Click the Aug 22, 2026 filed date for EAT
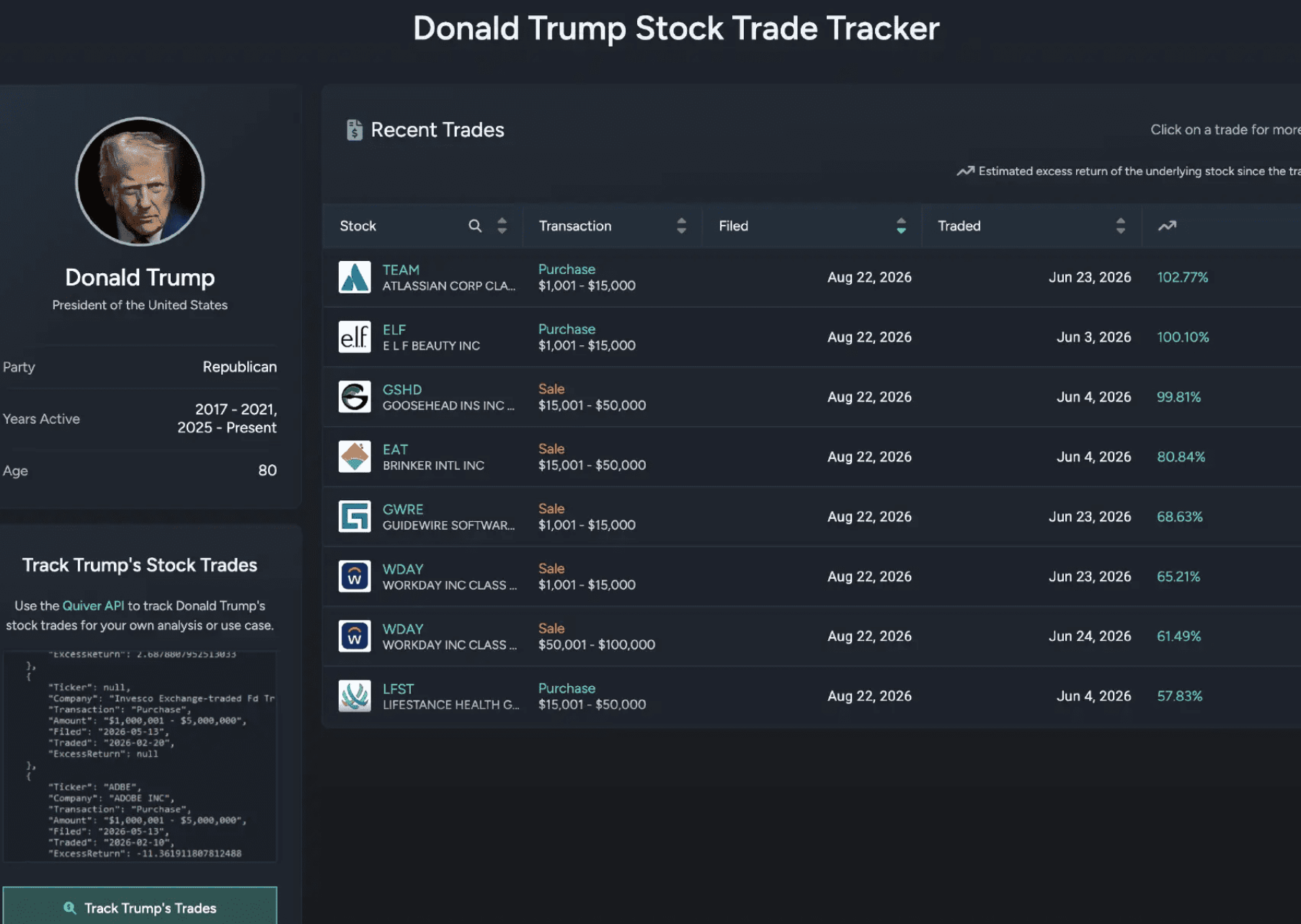 869,457
